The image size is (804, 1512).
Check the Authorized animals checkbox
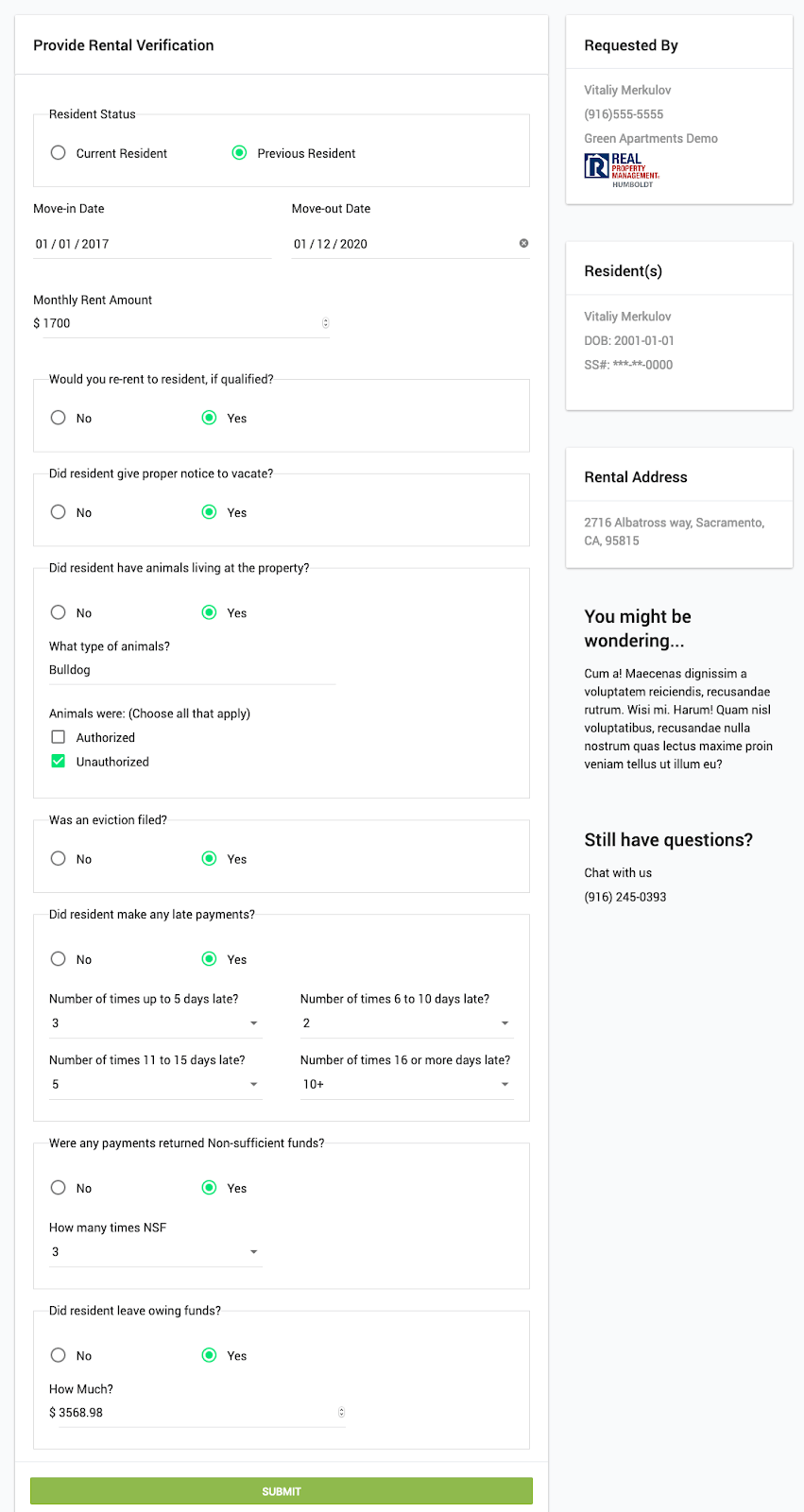point(58,736)
